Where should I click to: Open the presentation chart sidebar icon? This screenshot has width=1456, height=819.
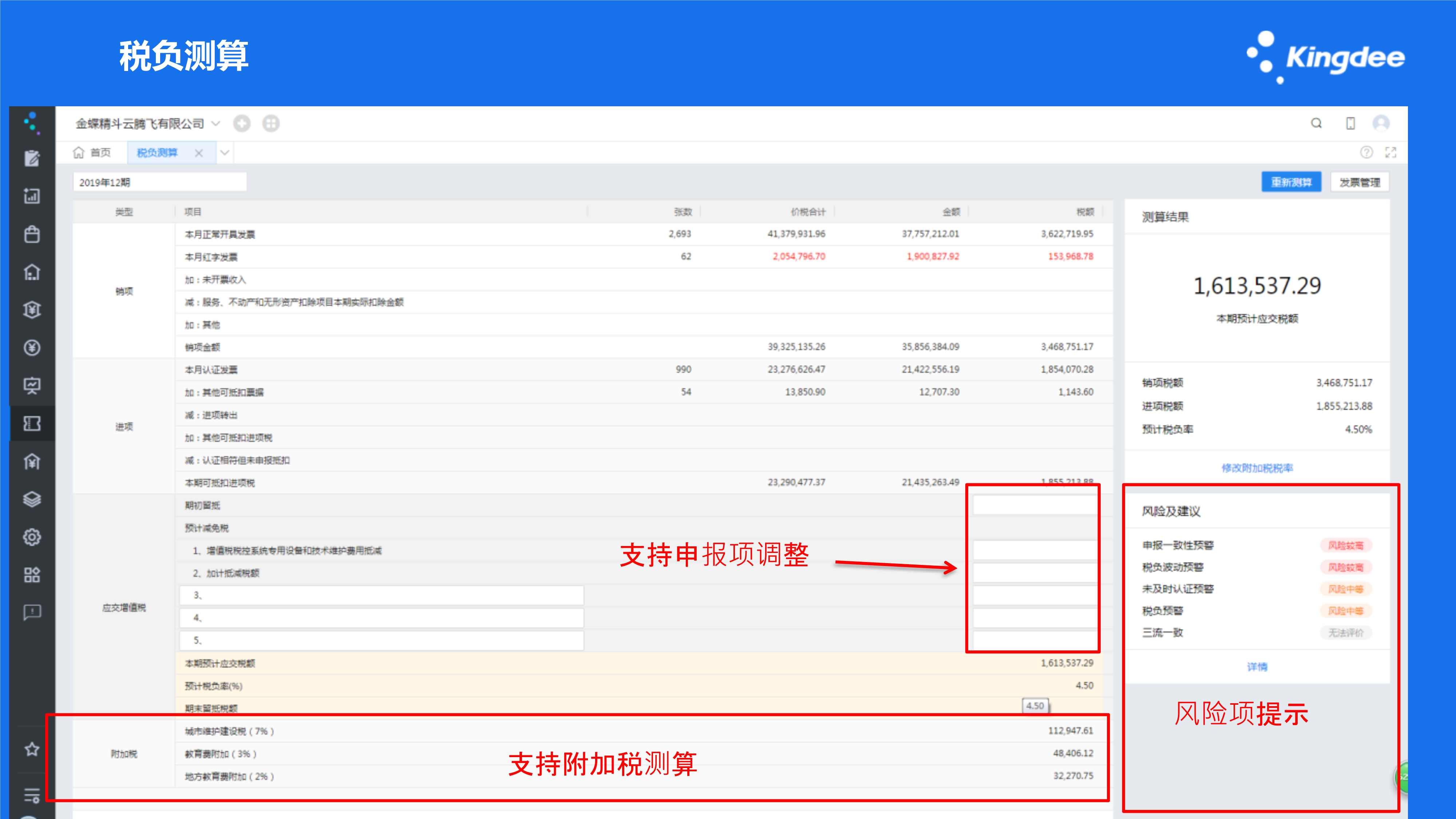pos(32,385)
